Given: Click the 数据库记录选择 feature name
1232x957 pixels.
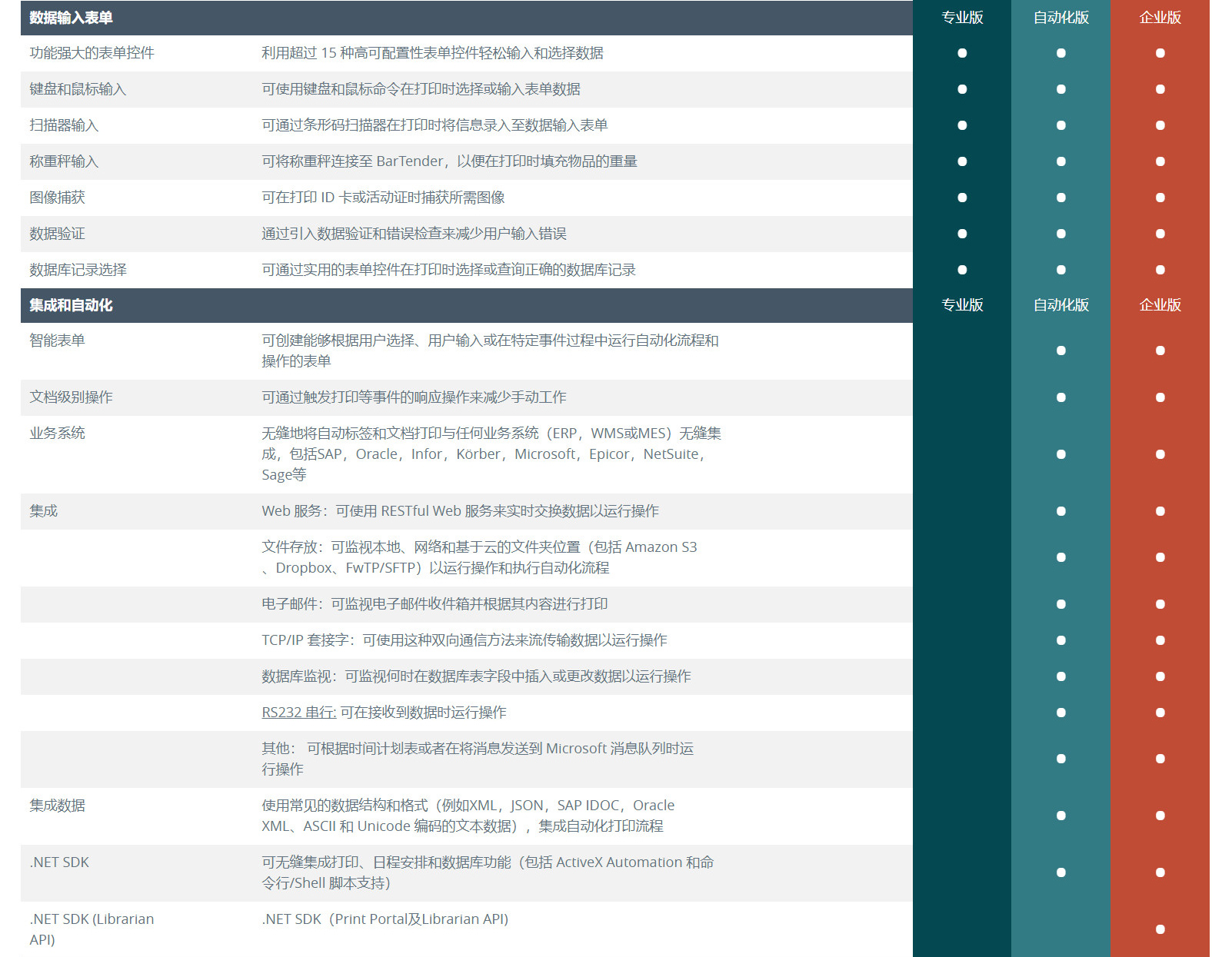Looking at the screenshot, I should coord(78,270).
